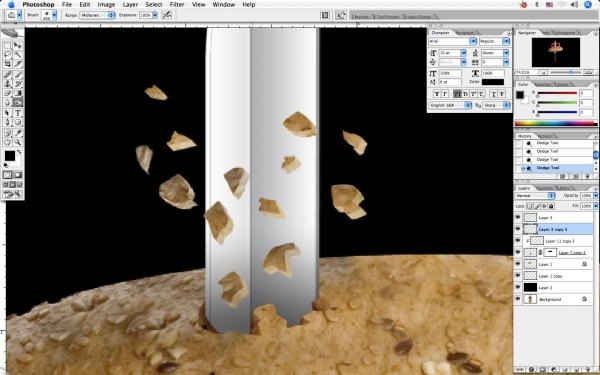
Task: Select the Magic Wand tool
Action: tap(18, 55)
